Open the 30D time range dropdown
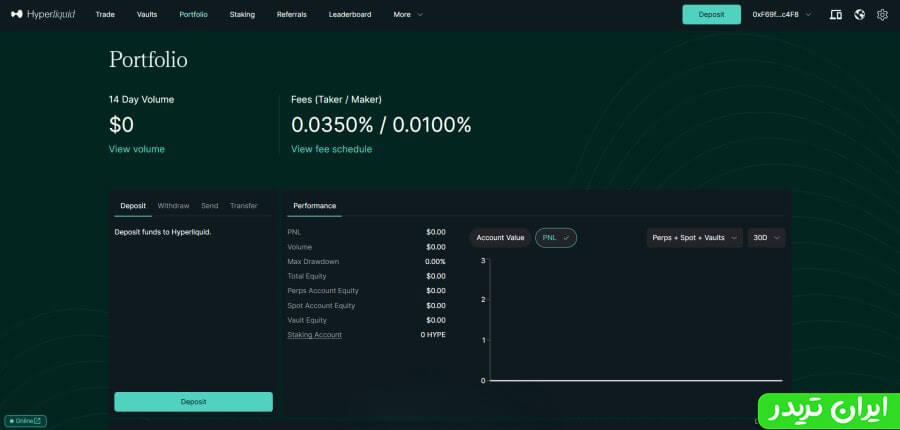The height and width of the screenshot is (430, 900). [766, 238]
